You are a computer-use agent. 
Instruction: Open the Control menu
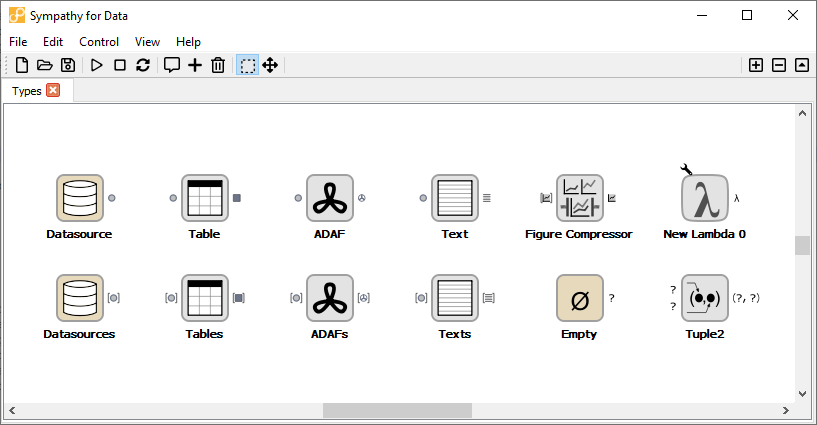pyautogui.click(x=99, y=42)
